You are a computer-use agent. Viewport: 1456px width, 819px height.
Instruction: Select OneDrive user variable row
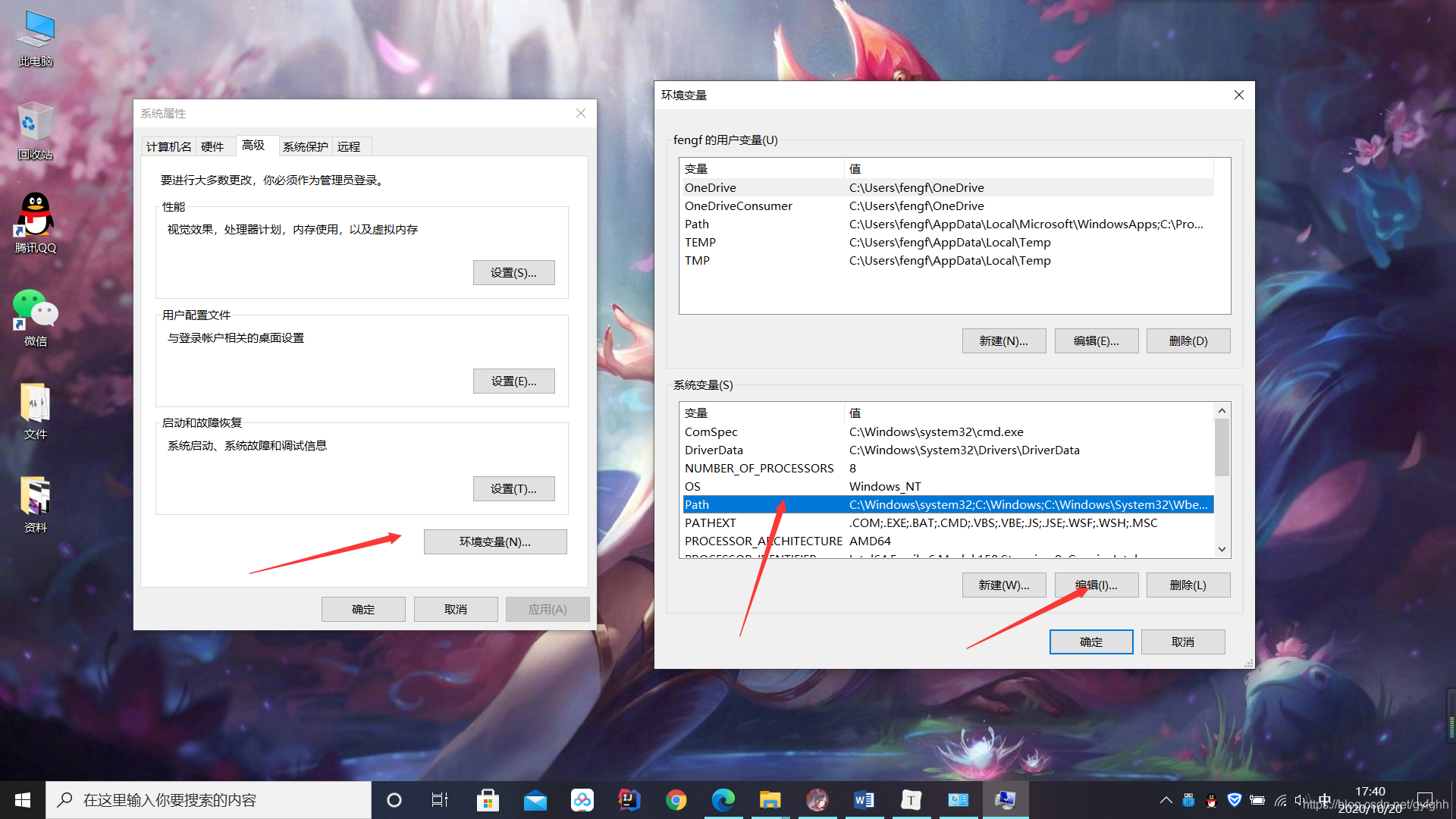click(948, 187)
